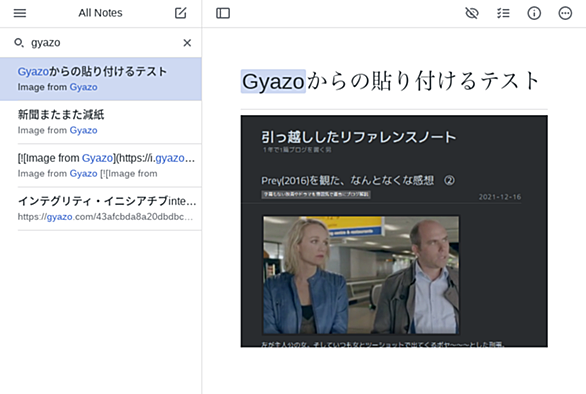The width and height of the screenshot is (586, 394).
Task: Create a new note with the compose icon
Action: point(181,13)
